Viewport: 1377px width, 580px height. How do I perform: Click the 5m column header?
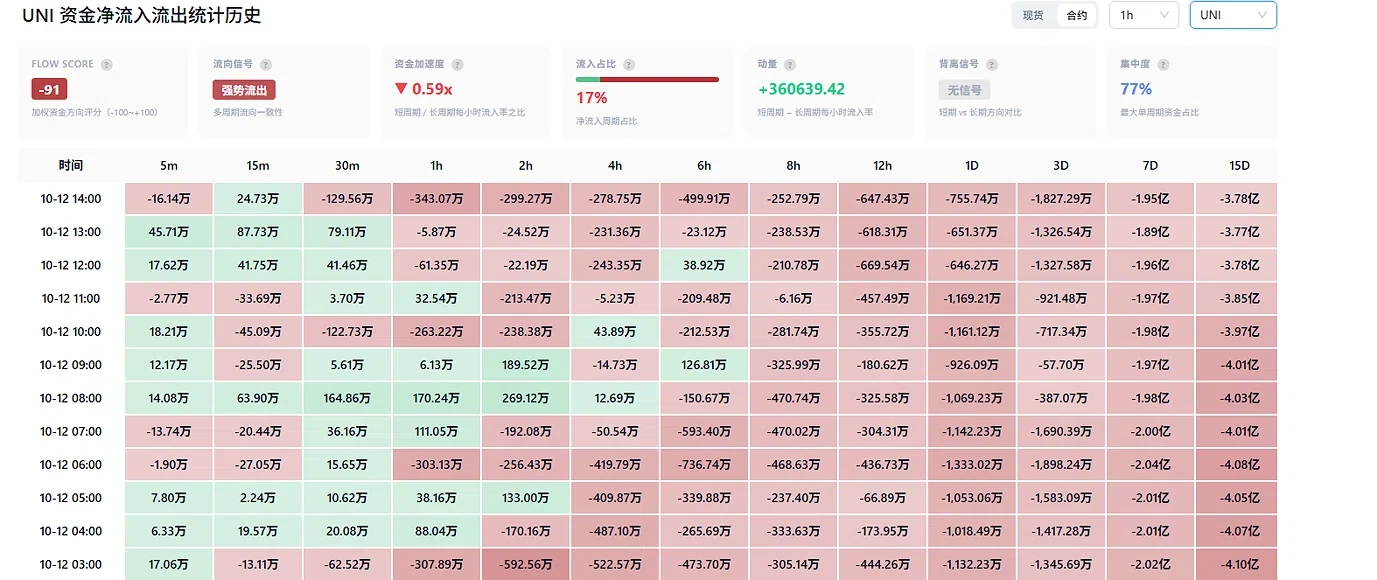click(169, 165)
